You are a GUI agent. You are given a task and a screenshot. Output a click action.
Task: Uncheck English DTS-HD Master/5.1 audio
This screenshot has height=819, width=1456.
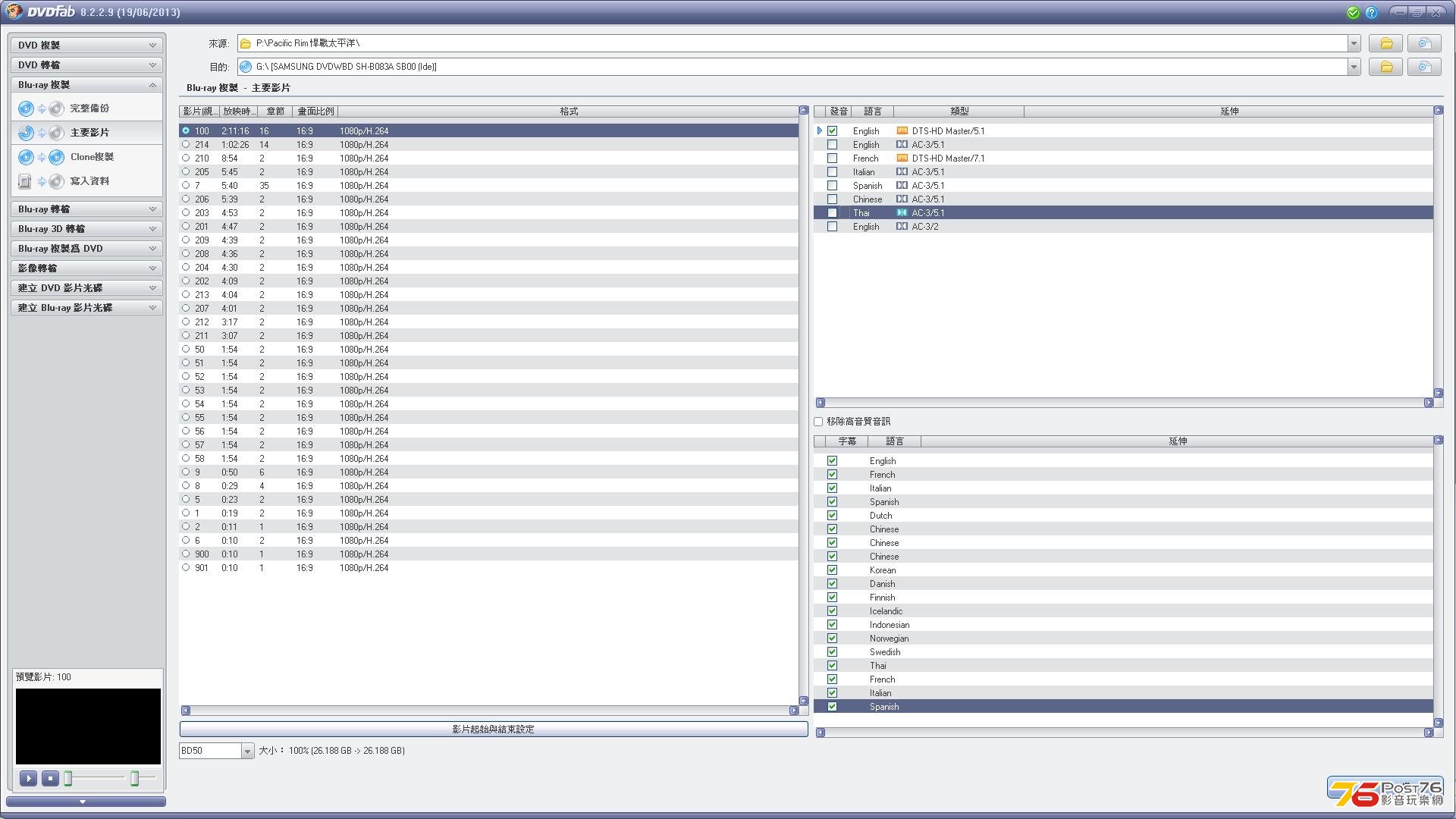click(832, 130)
